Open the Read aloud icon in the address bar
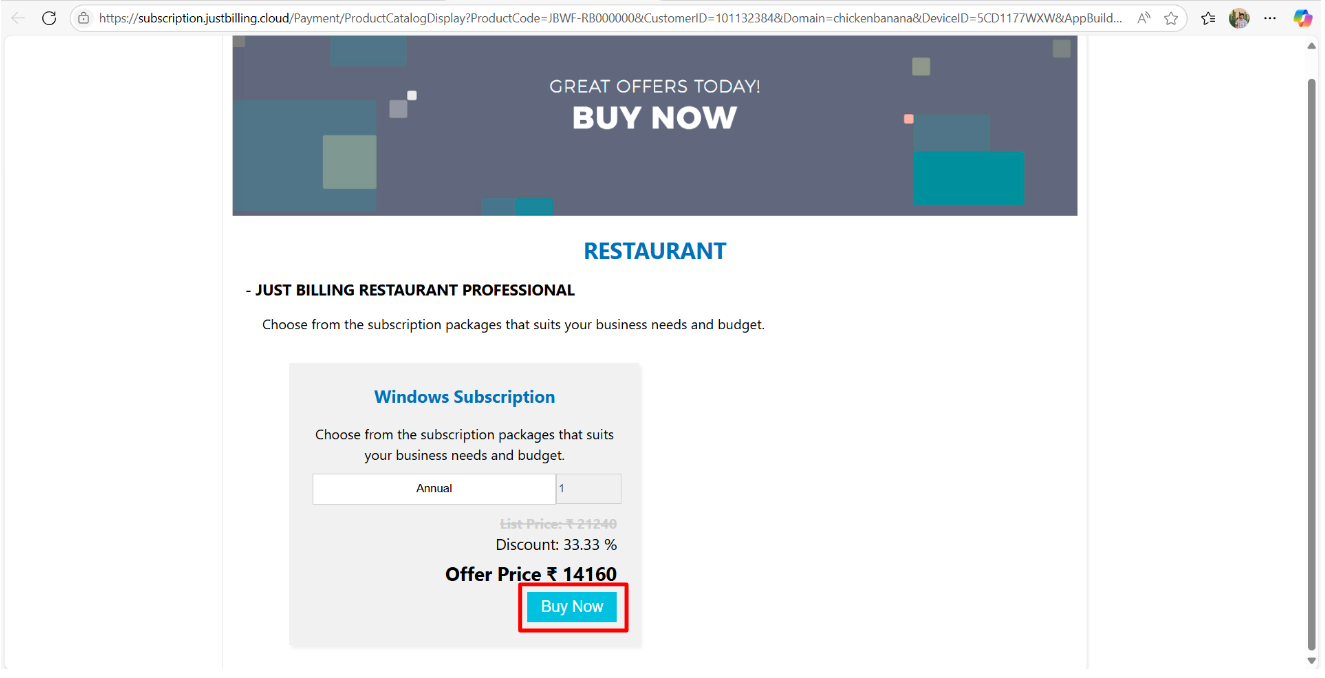Image resolution: width=1325 pixels, height=678 pixels. click(x=1144, y=18)
